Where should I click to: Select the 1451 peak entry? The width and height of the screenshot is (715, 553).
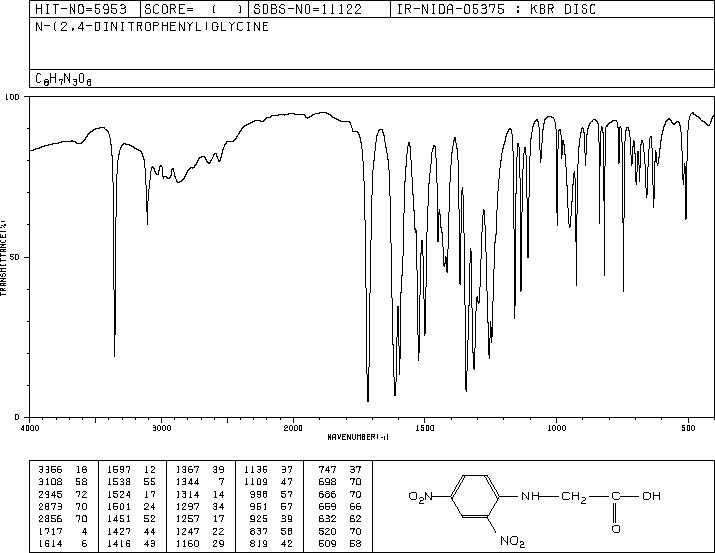(131, 519)
